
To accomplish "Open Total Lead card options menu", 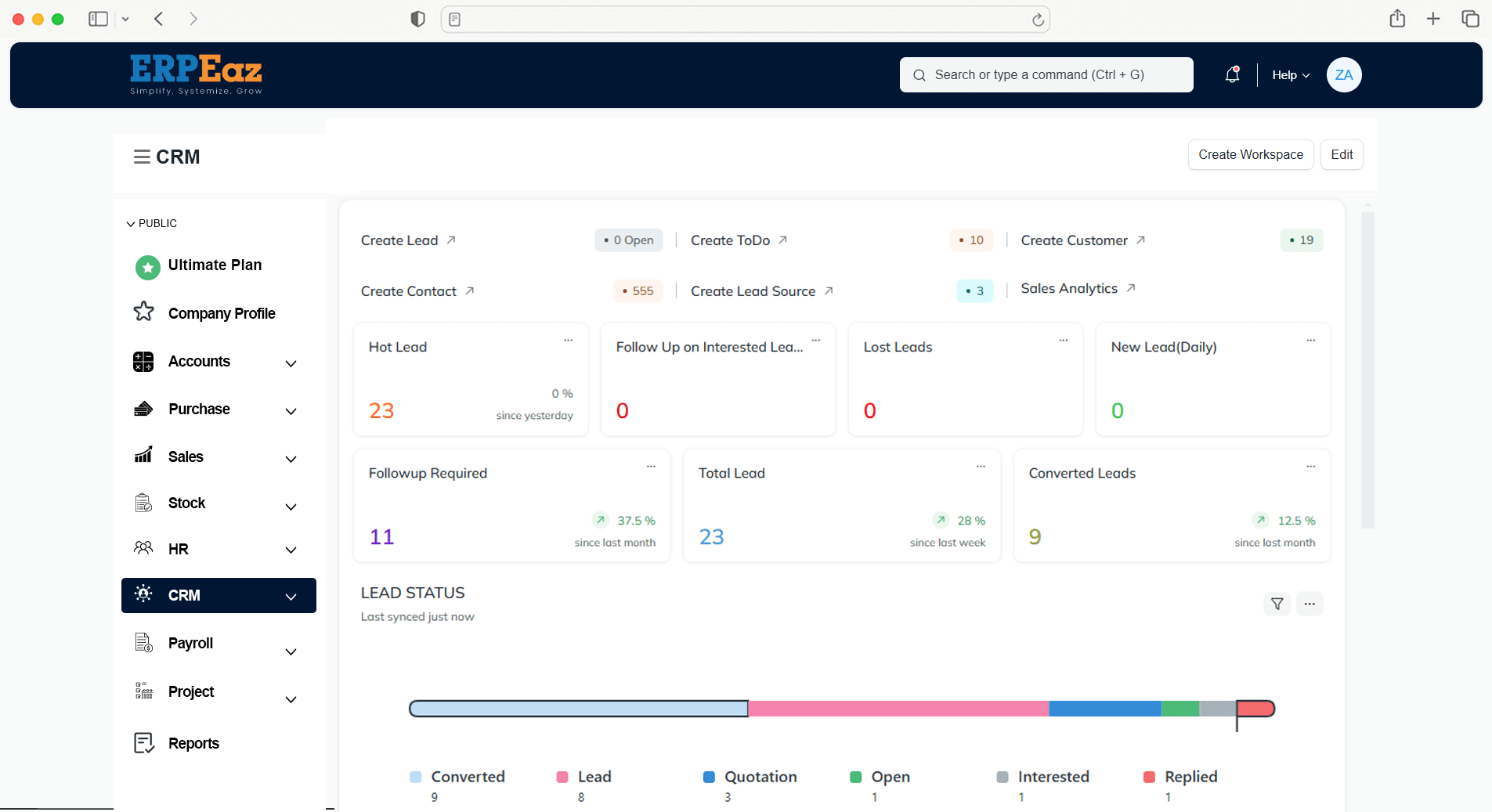I will click(981, 467).
